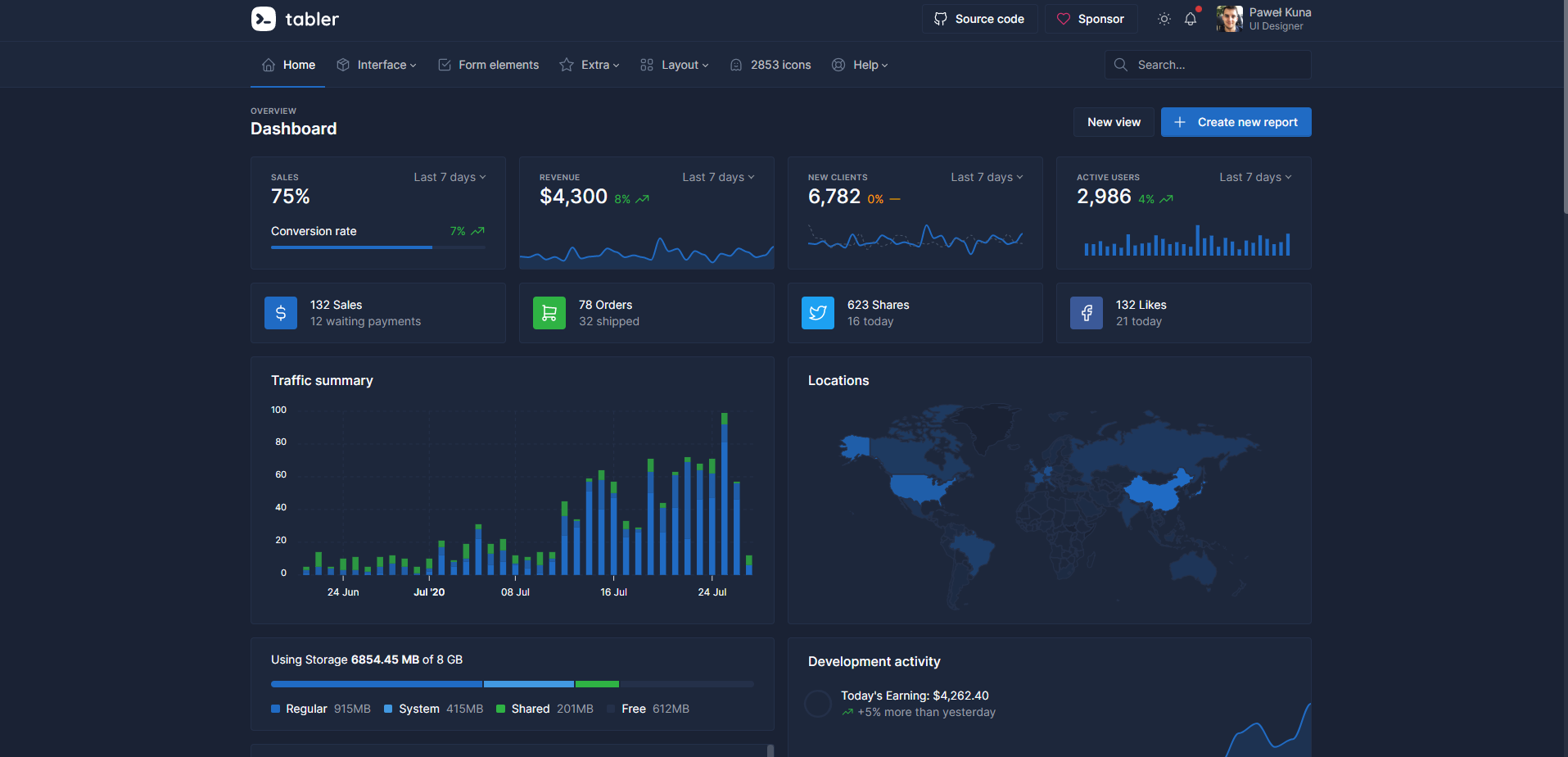This screenshot has width=1568, height=757.
Task: Open notifications bell icon
Action: [1191, 19]
